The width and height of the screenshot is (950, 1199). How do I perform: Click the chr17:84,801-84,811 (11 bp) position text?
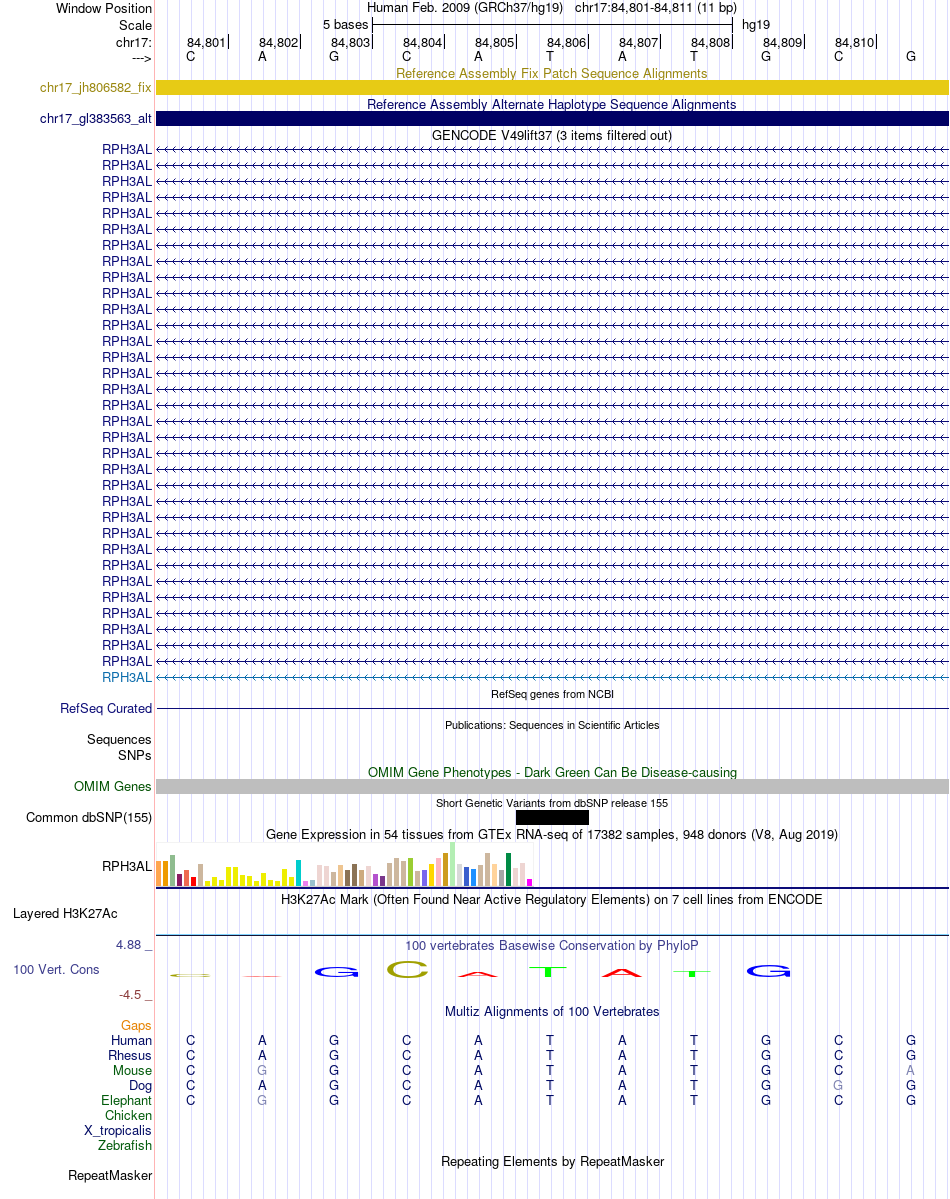coord(656,8)
